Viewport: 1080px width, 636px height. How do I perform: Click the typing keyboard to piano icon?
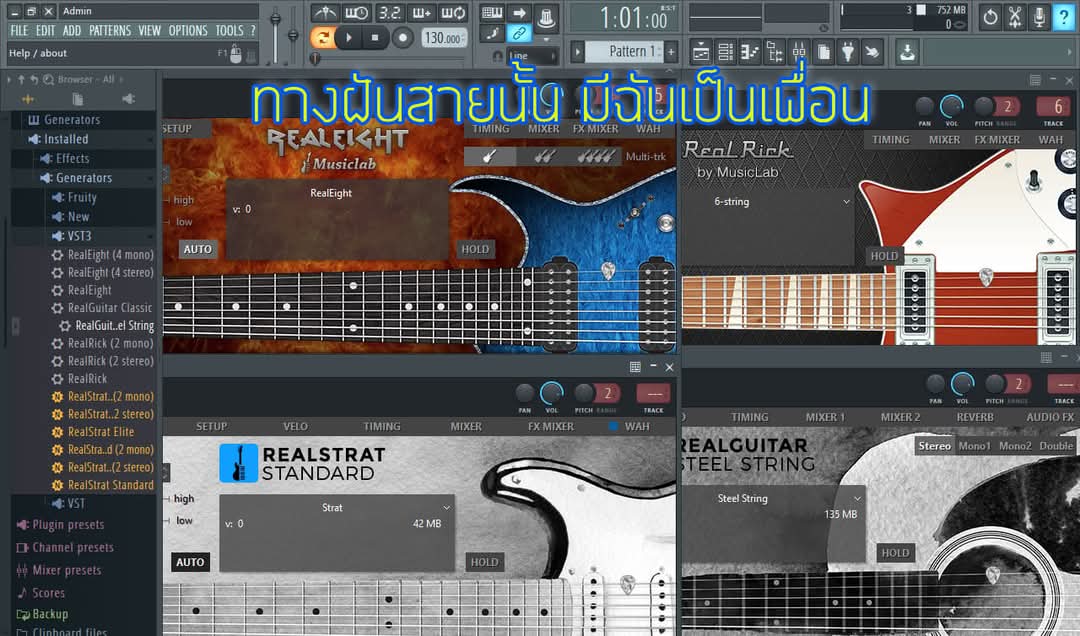point(492,12)
